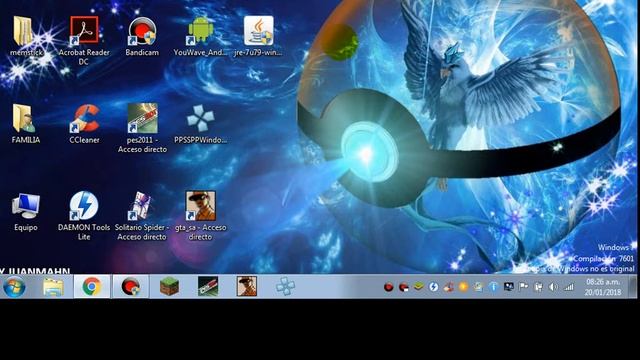This screenshot has height=360, width=640.
Task: Launch the YouWave Android shortcut
Action: [x=200, y=36]
